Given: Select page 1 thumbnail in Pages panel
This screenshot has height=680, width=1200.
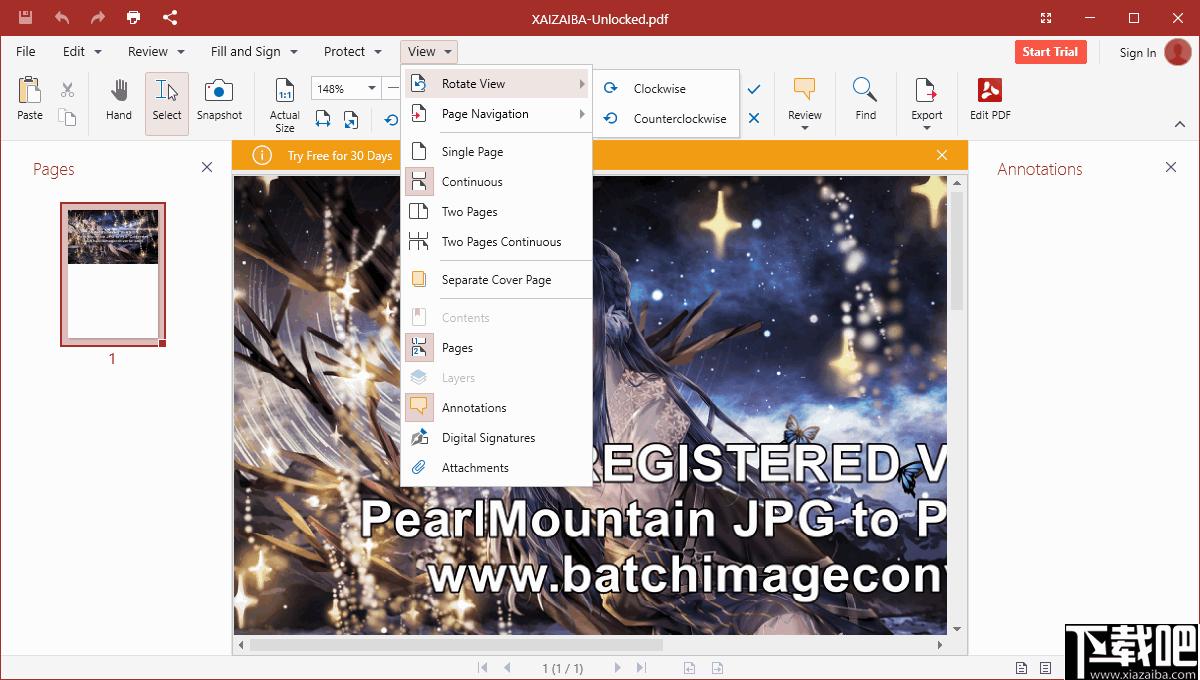Looking at the screenshot, I should pos(113,275).
